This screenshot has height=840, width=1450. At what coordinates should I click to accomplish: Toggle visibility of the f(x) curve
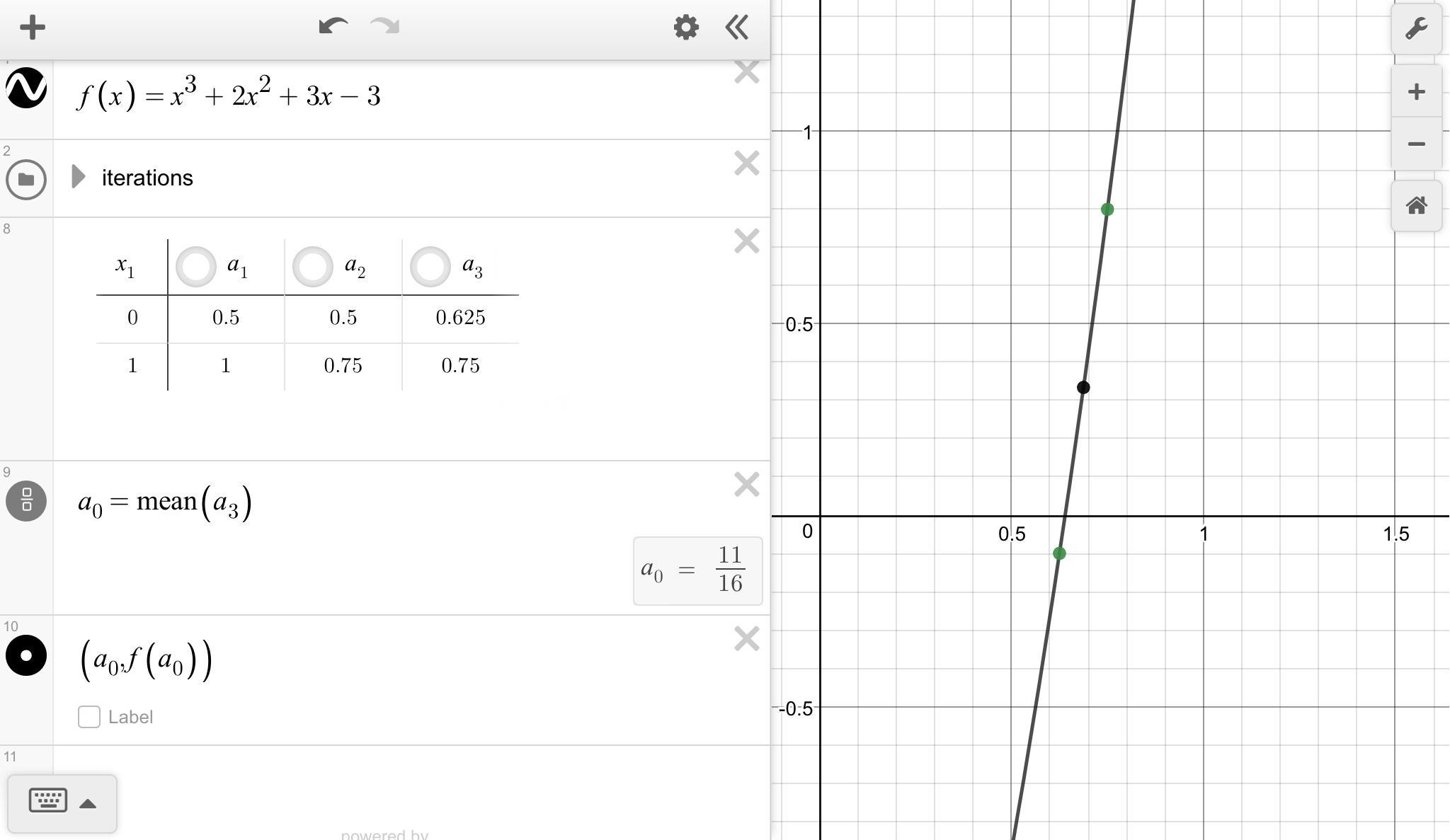point(26,88)
